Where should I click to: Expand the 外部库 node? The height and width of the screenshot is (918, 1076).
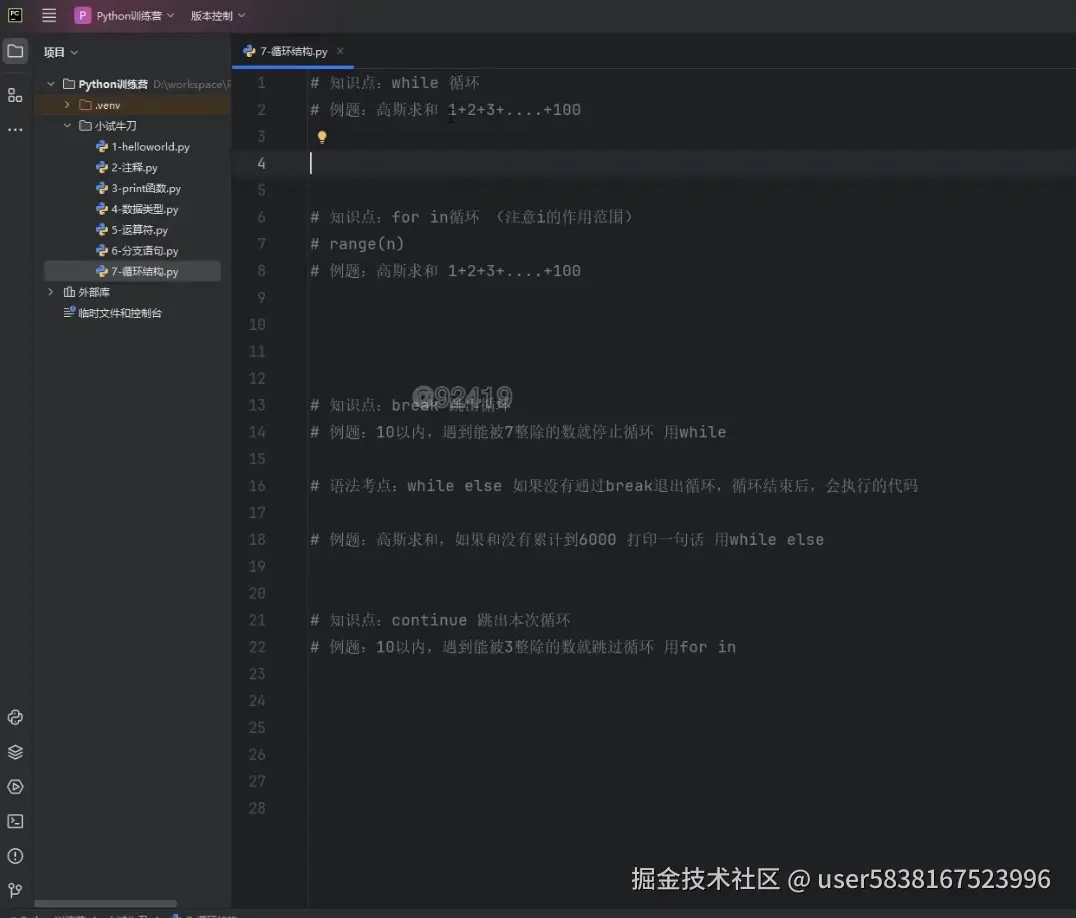50,292
